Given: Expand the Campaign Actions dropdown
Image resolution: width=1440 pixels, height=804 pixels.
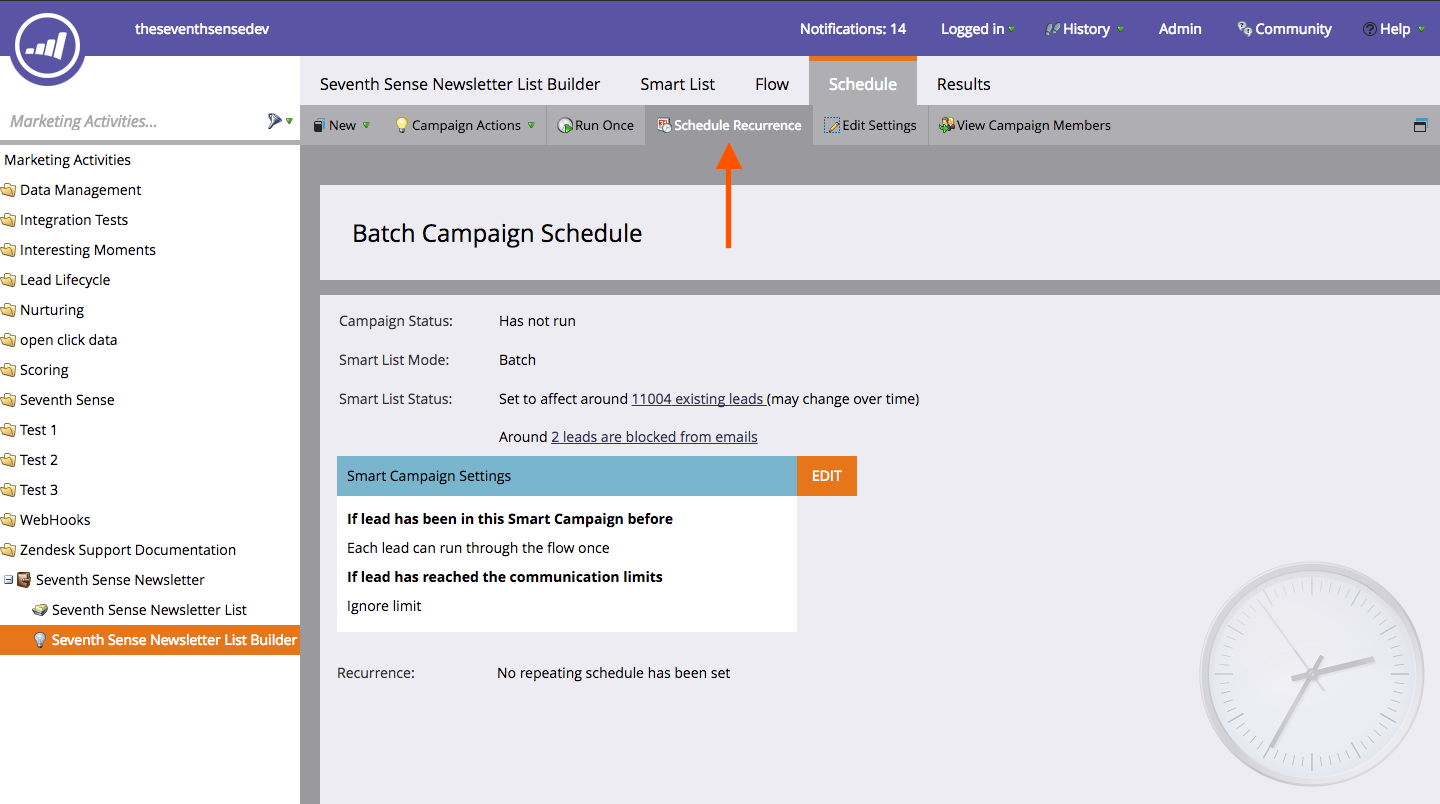Looking at the screenshot, I should point(466,126).
